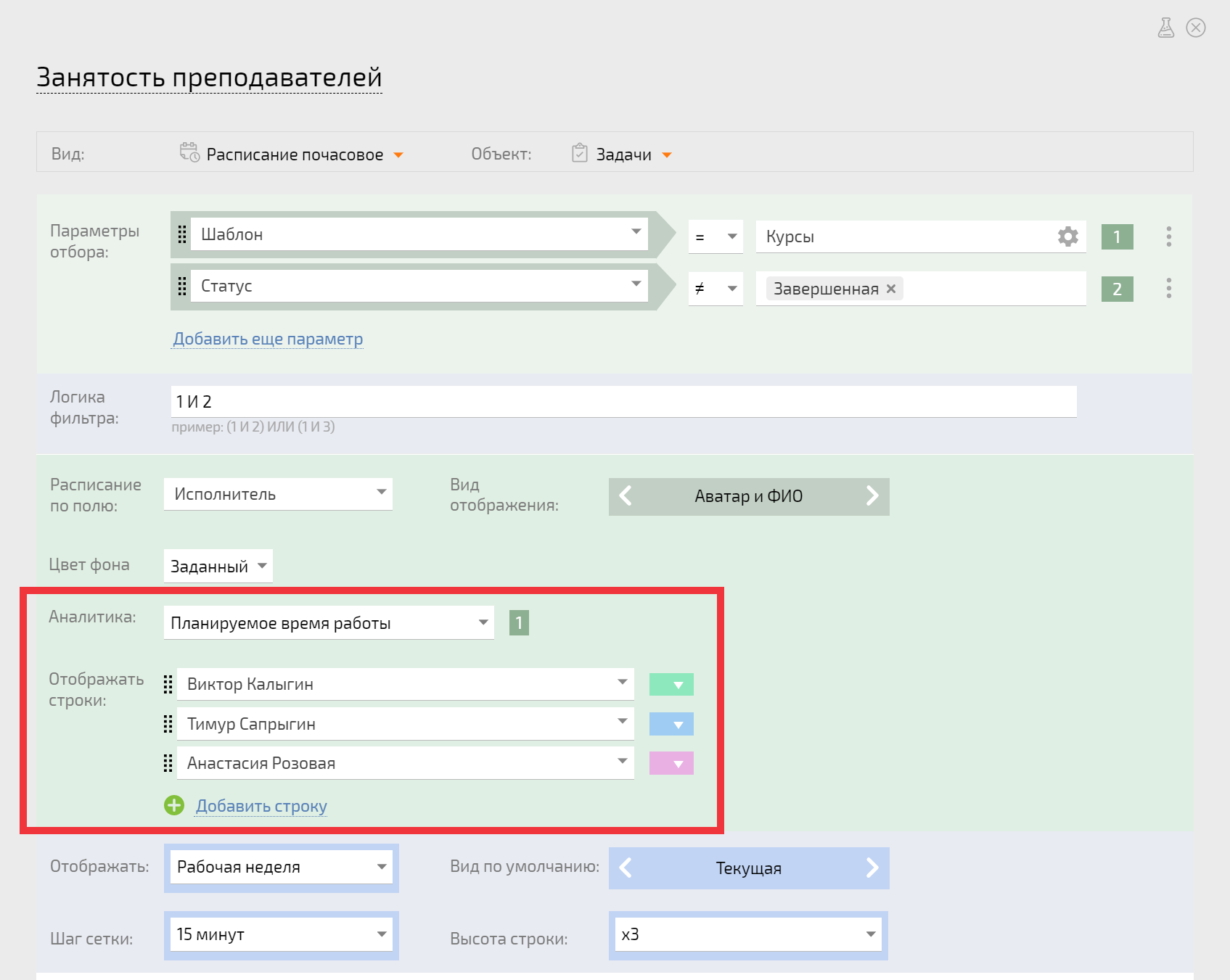Open three-dot menu for Шаблон parameter
This screenshot has width=1230, height=980.
pos(1168,236)
